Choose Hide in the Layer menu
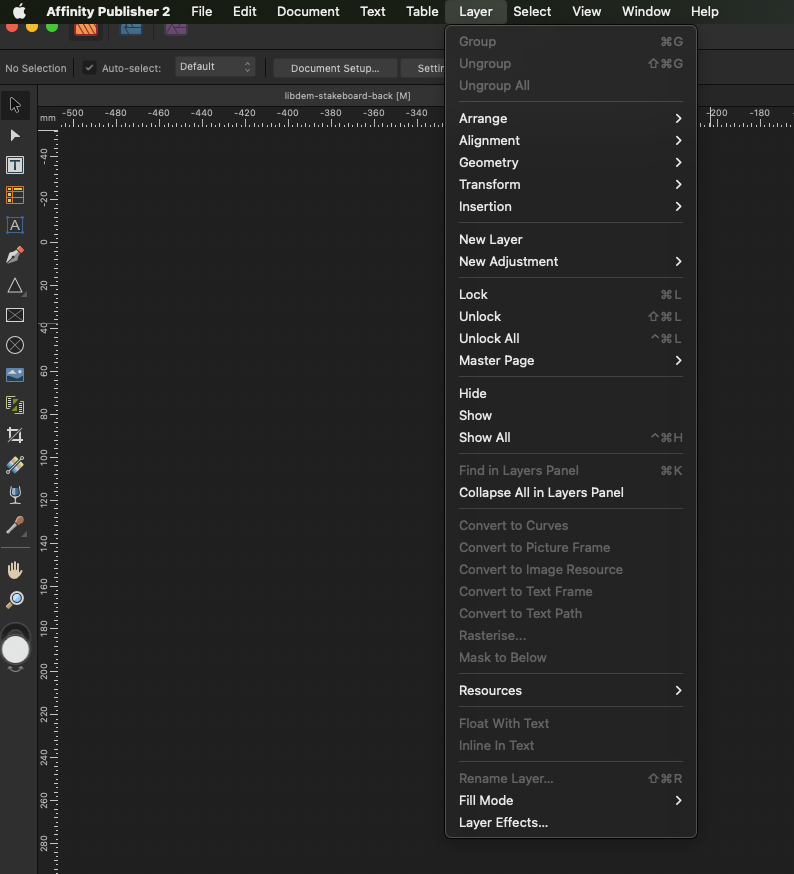This screenshot has width=794, height=874. pyautogui.click(x=570, y=394)
